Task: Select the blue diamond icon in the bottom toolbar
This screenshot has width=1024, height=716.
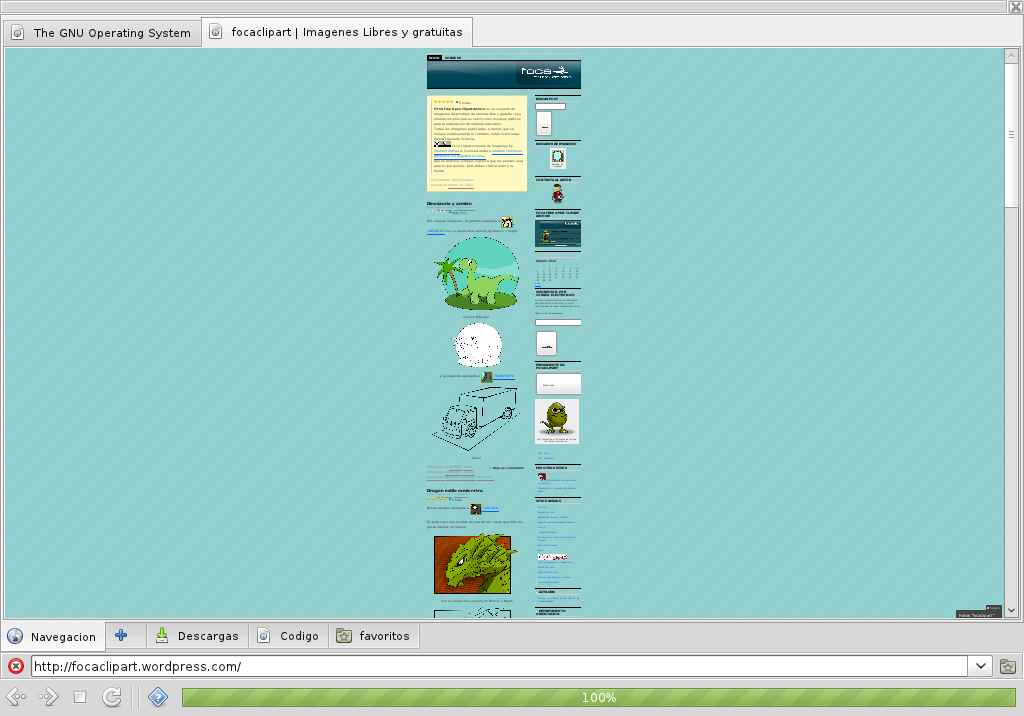Action: pyautogui.click(x=158, y=697)
